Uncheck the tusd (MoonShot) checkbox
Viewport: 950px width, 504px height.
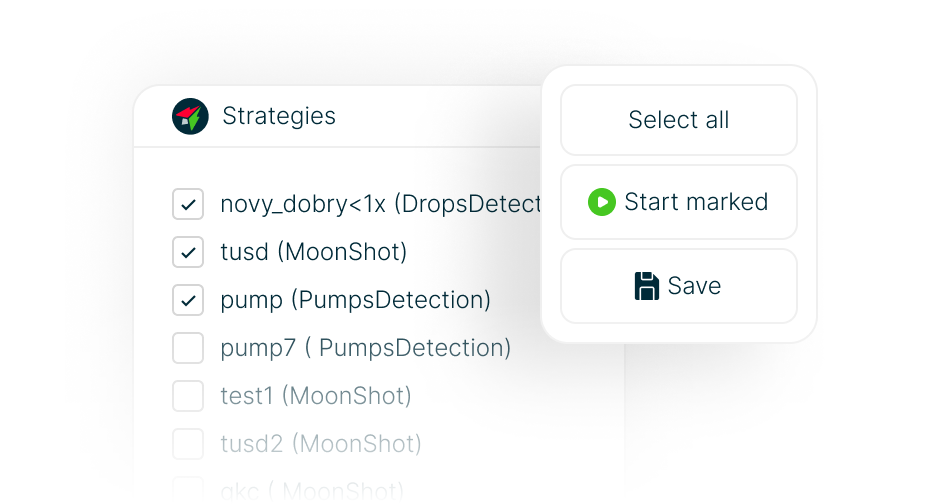[x=188, y=252]
